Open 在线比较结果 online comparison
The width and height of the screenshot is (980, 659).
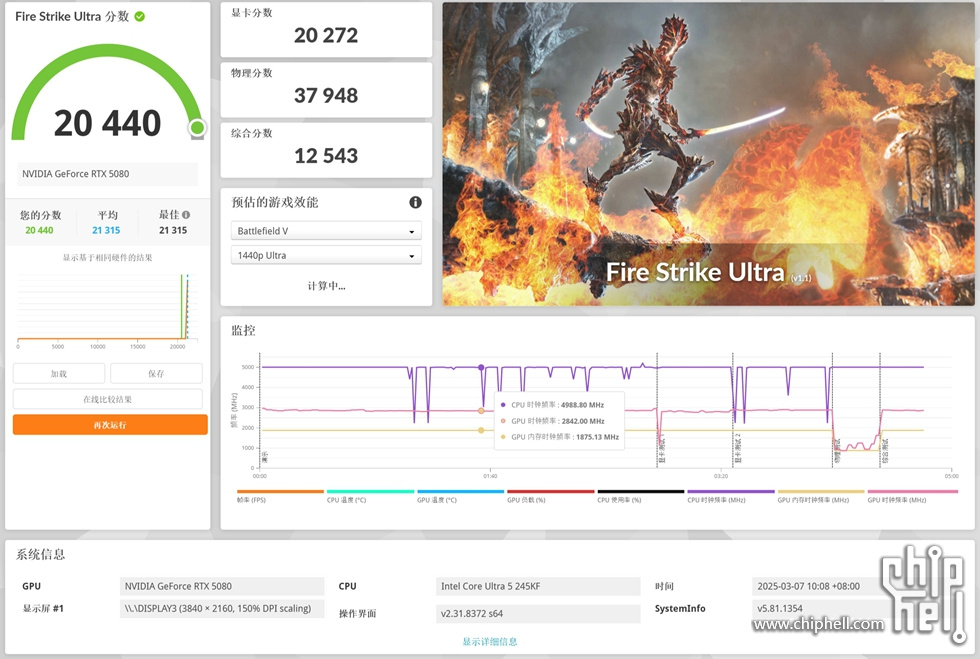108,399
